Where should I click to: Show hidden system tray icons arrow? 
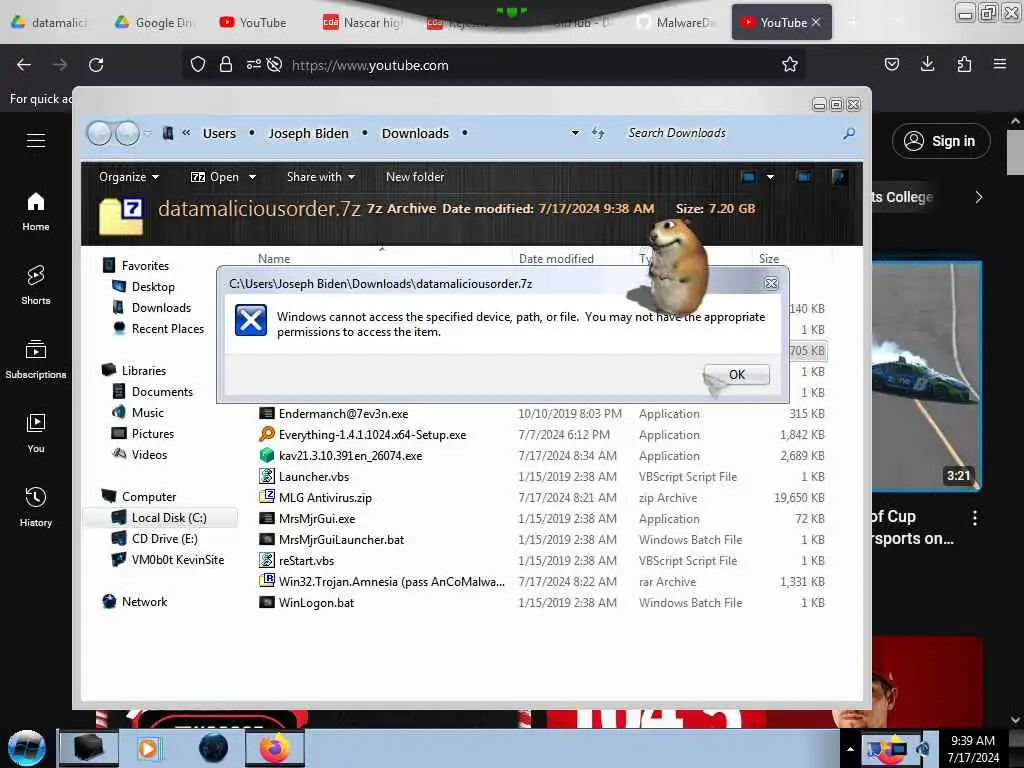pos(850,749)
